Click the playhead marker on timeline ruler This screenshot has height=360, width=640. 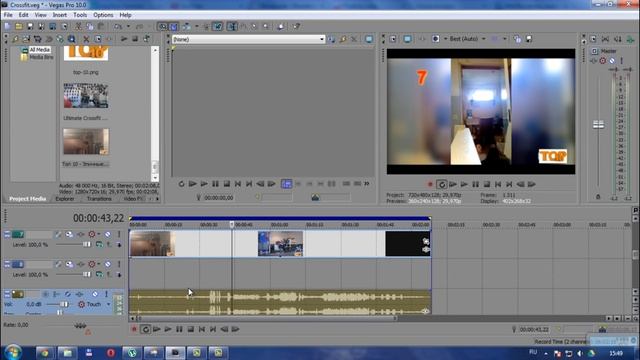pos(232,224)
